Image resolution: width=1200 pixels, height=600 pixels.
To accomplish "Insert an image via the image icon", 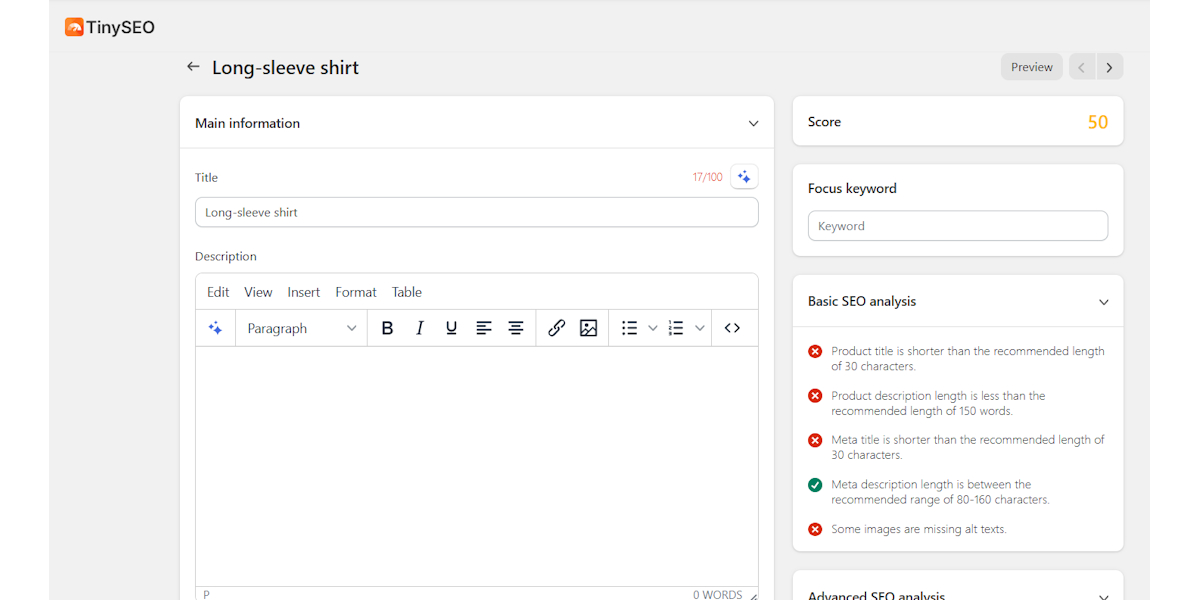I will click(x=588, y=327).
